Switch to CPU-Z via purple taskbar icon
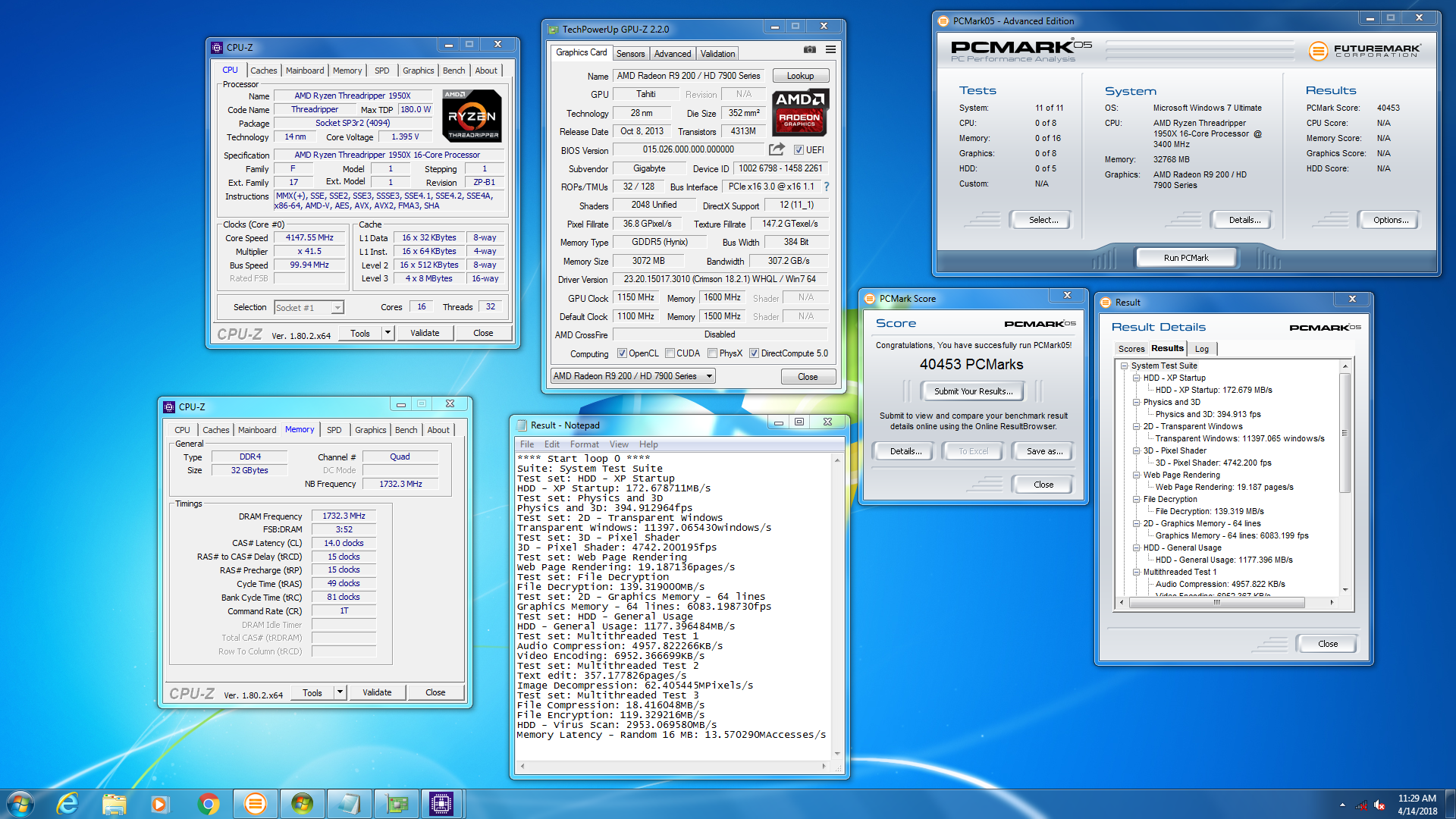1456x819 pixels. [x=441, y=803]
